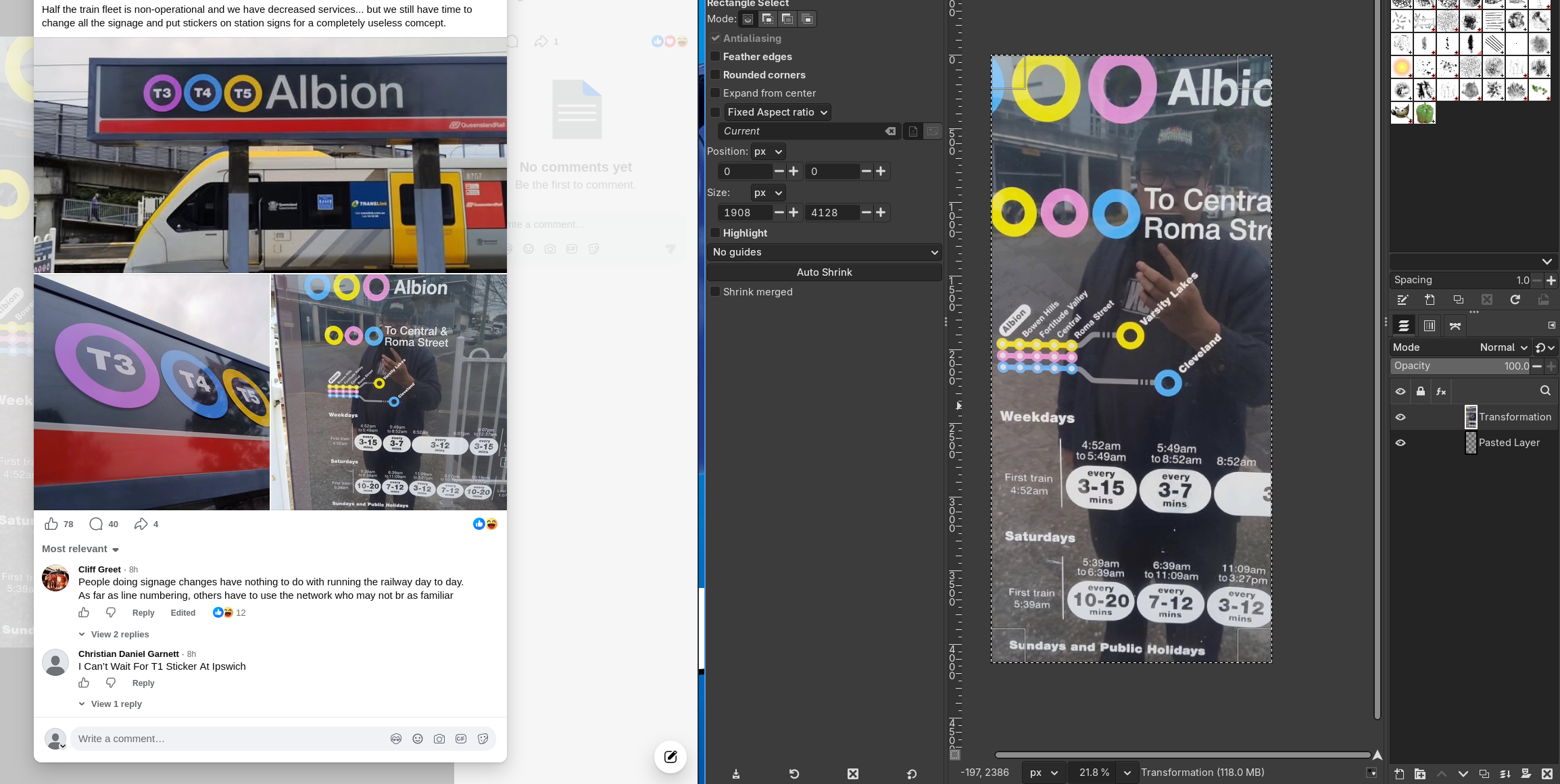Delete the selected layer

(1546, 774)
